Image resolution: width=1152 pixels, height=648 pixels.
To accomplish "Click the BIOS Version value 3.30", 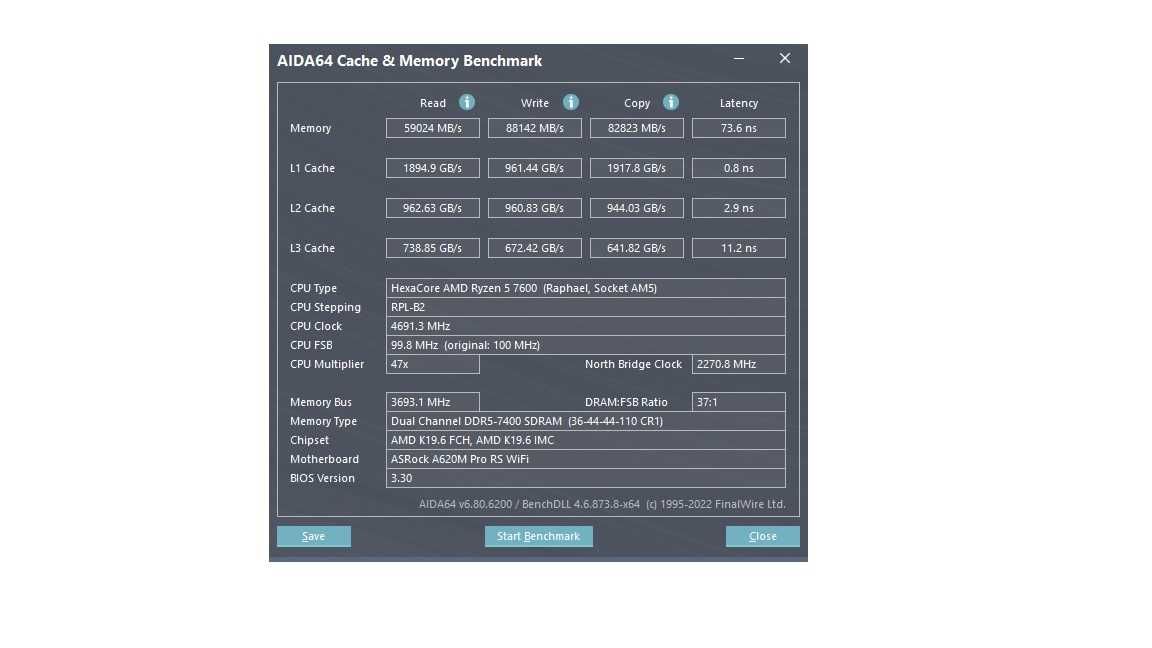I will (x=586, y=478).
